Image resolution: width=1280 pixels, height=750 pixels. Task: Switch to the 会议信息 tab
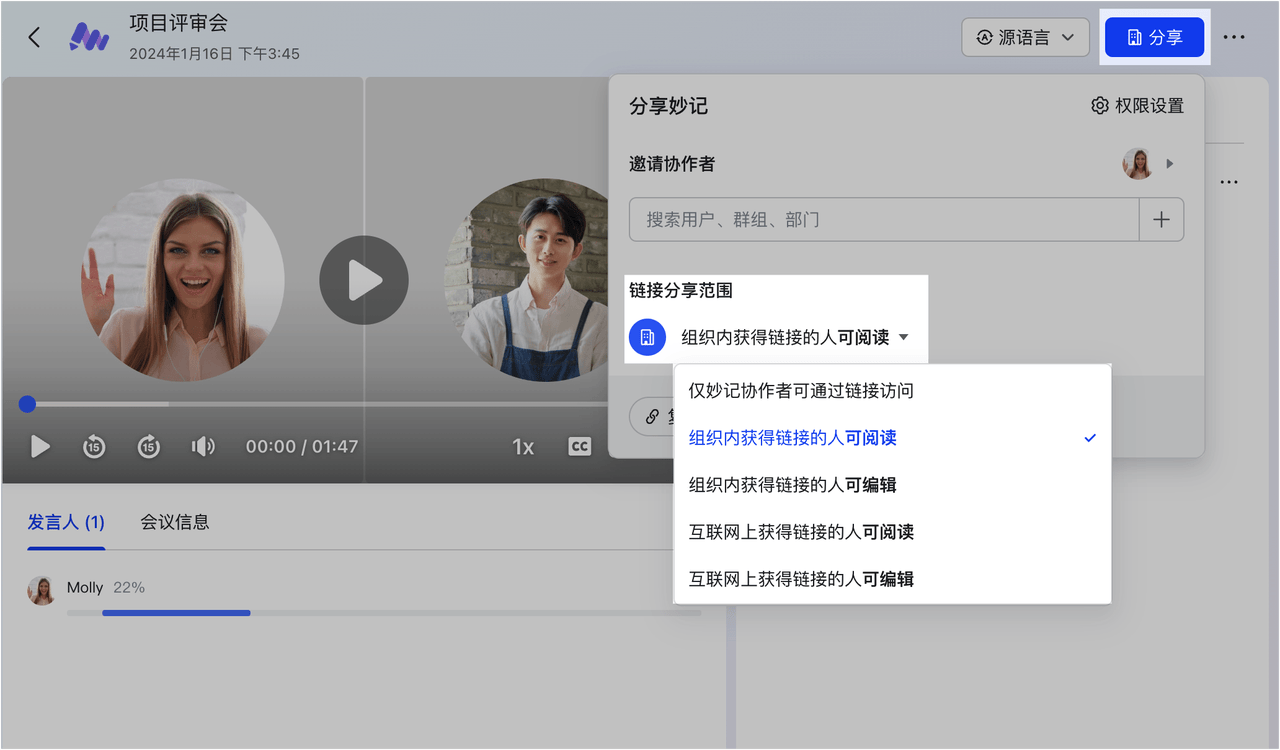click(x=175, y=522)
